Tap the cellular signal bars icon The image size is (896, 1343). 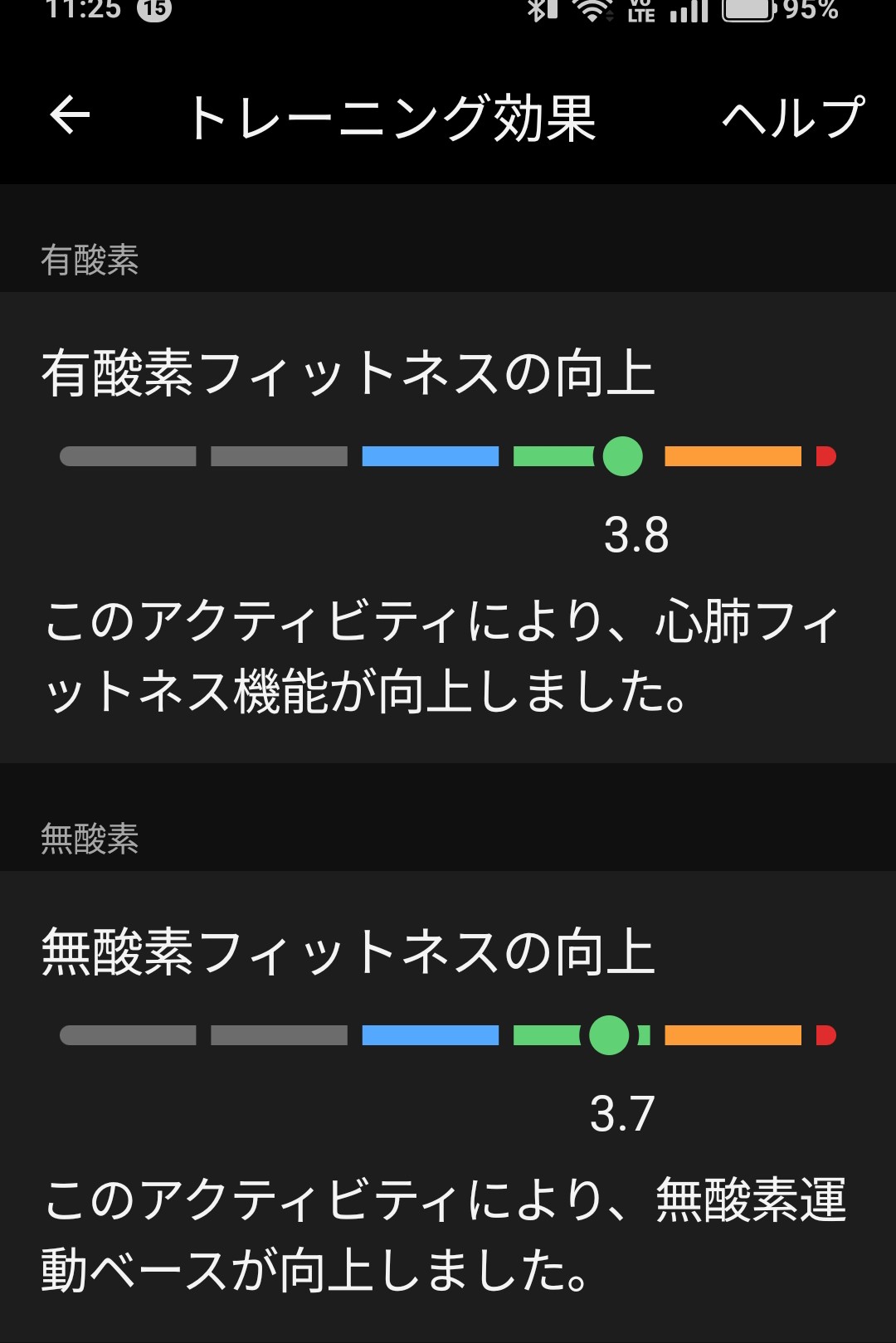tap(689, 9)
